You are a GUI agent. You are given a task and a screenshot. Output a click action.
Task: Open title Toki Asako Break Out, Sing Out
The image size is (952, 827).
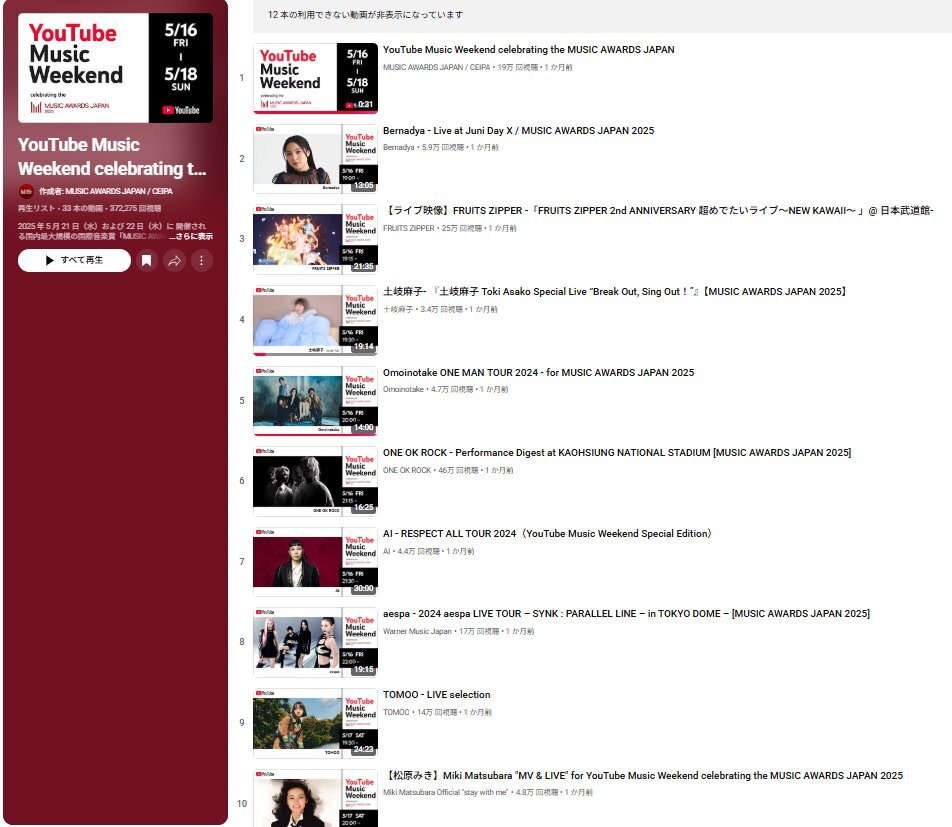[x=614, y=291]
